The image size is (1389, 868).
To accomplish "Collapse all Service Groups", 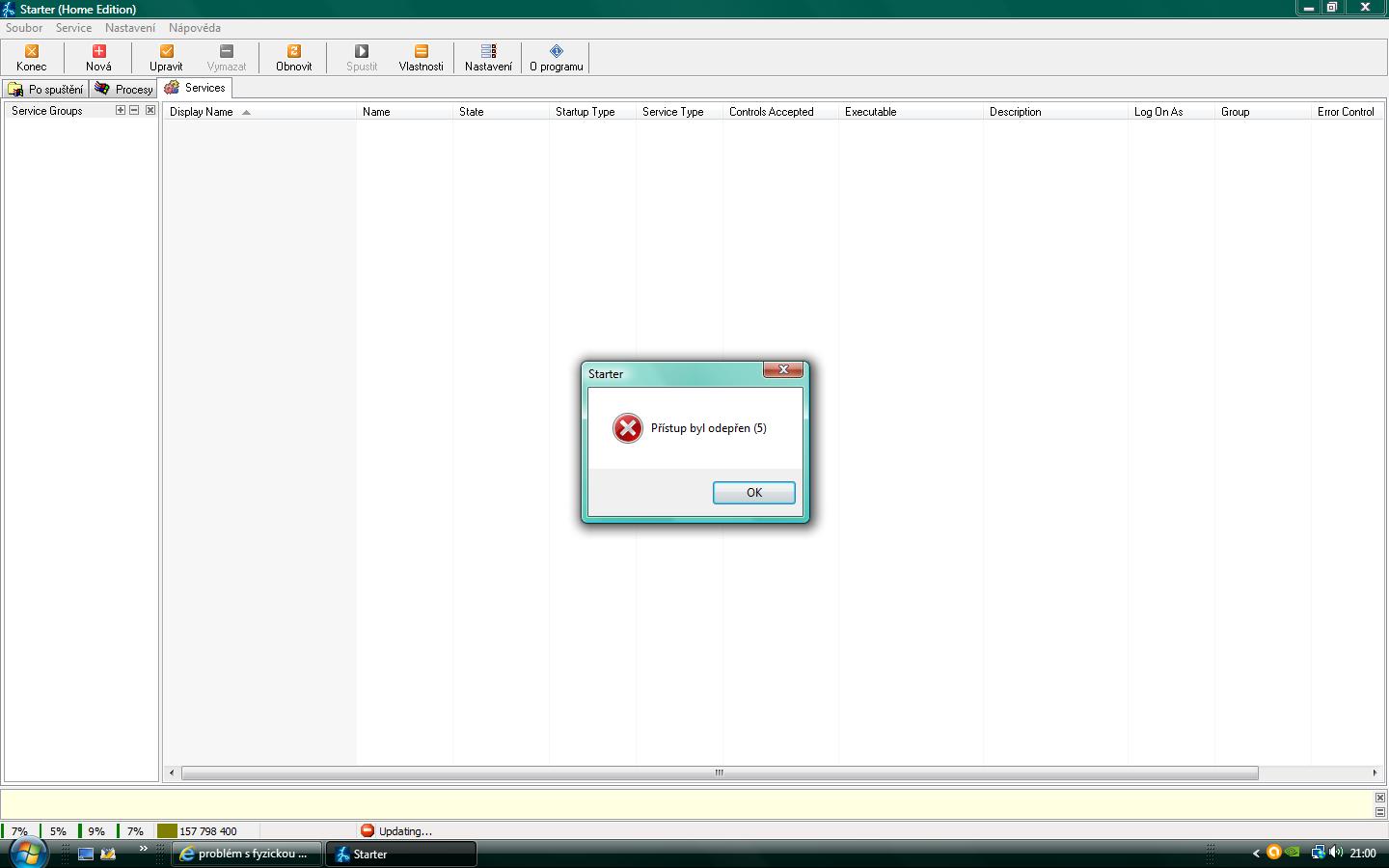I will tap(135, 110).
